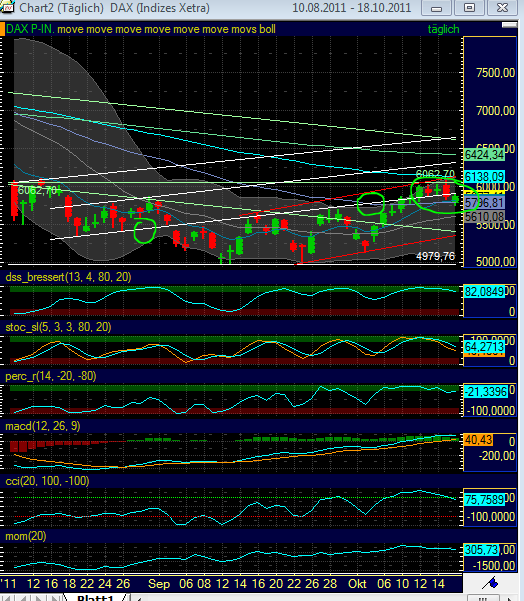
Task: Click the 6138,09 cyan price tag
Action: [x=484, y=177]
